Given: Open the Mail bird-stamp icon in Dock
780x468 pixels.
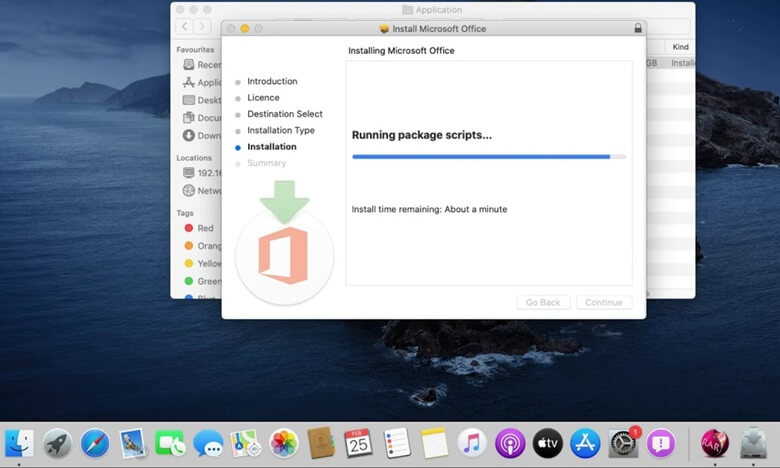Looking at the screenshot, I should (x=133, y=443).
